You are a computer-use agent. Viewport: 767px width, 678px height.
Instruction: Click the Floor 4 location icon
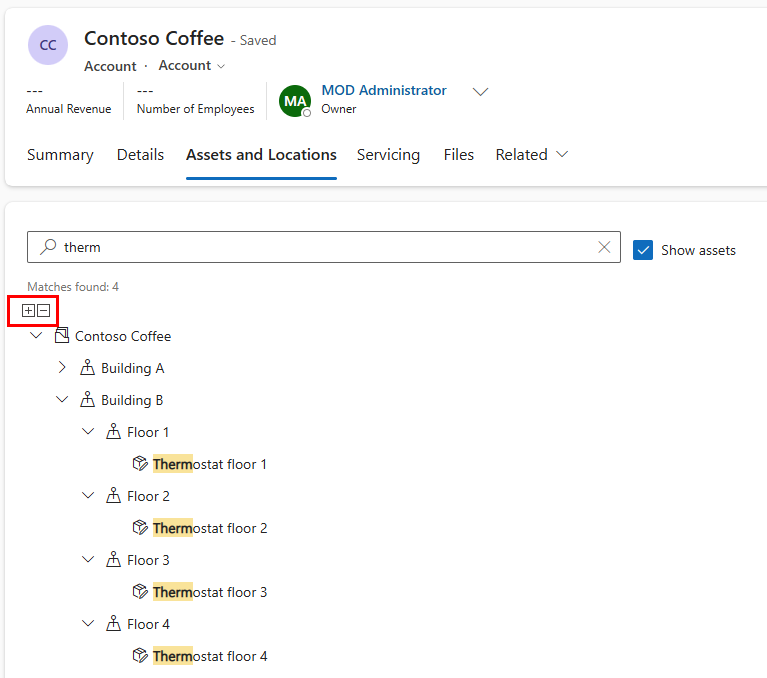click(x=113, y=624)
